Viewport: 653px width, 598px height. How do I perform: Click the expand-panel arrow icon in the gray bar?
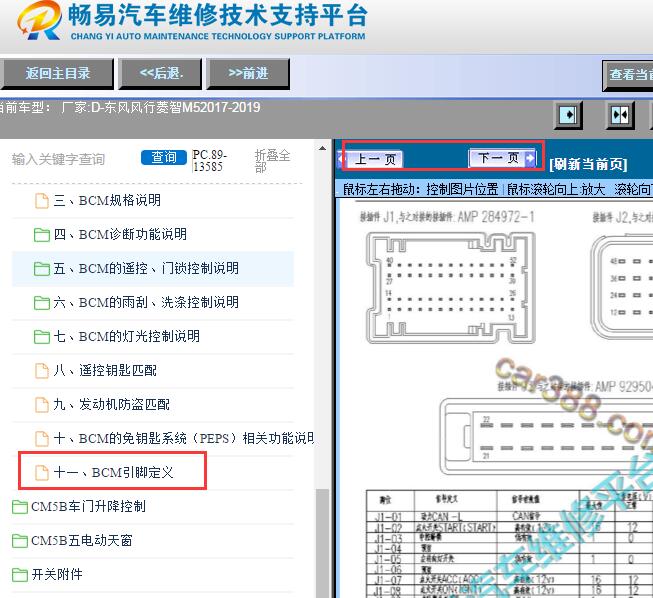[x=568, y=114]
